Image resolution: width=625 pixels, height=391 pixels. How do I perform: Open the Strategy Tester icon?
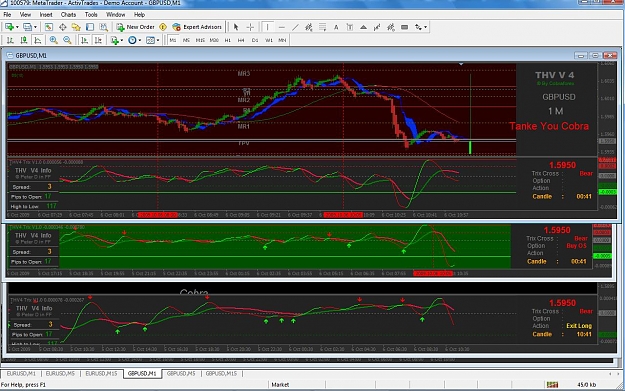104,27
